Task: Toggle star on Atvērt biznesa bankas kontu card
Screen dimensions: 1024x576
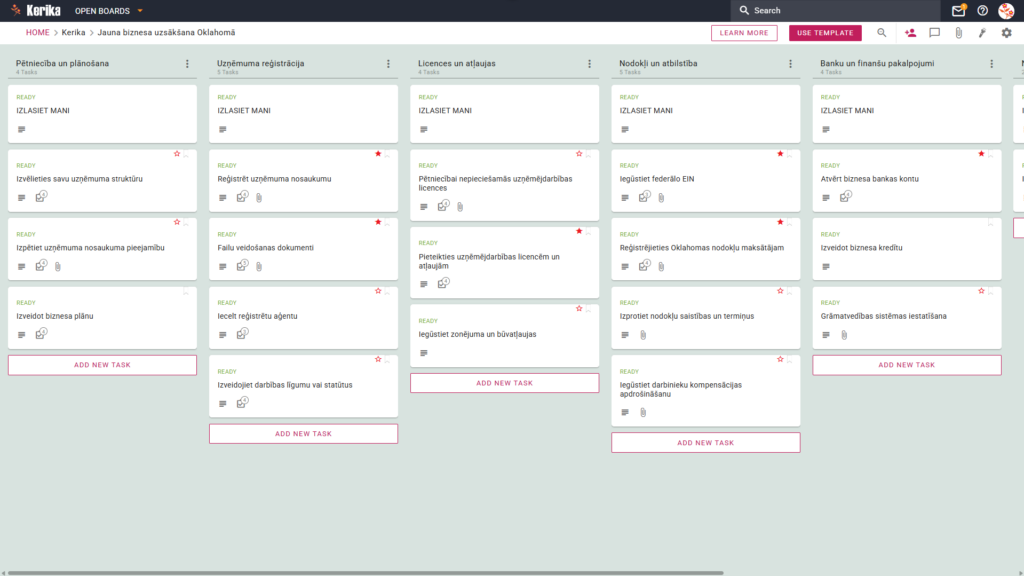Action: point(982,153)
